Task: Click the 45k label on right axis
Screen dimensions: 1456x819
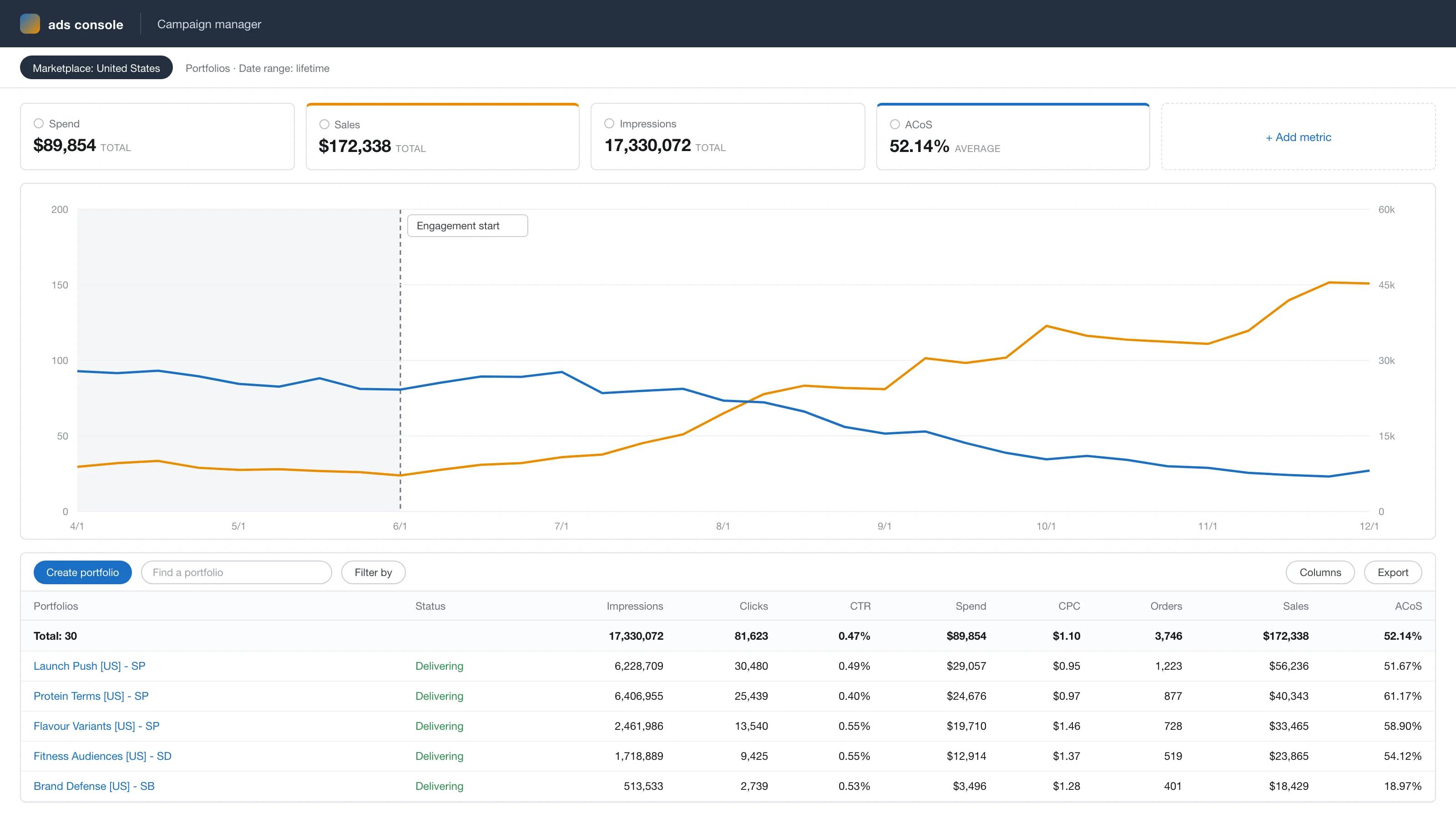Action: [x=1386, y=285]
